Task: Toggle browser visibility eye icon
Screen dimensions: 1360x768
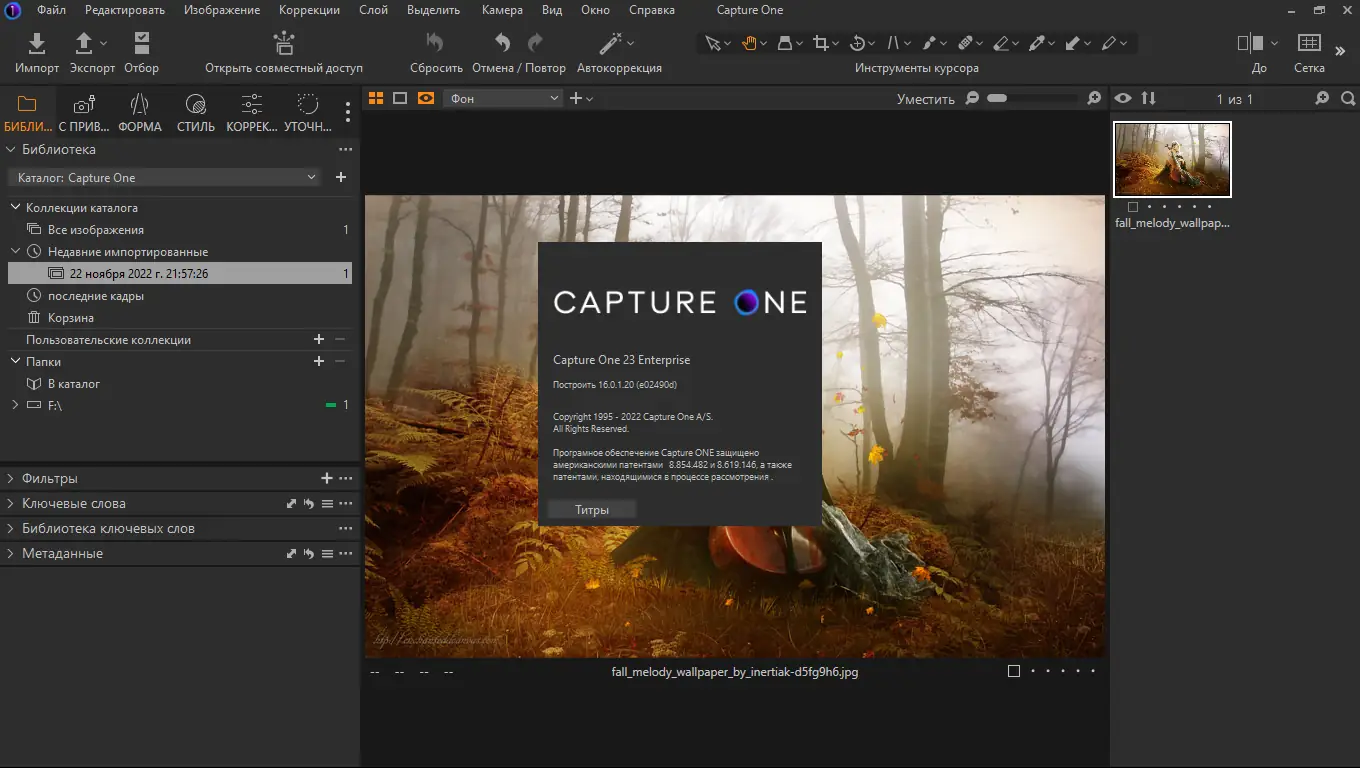Action: click(x=1124, y=98)
